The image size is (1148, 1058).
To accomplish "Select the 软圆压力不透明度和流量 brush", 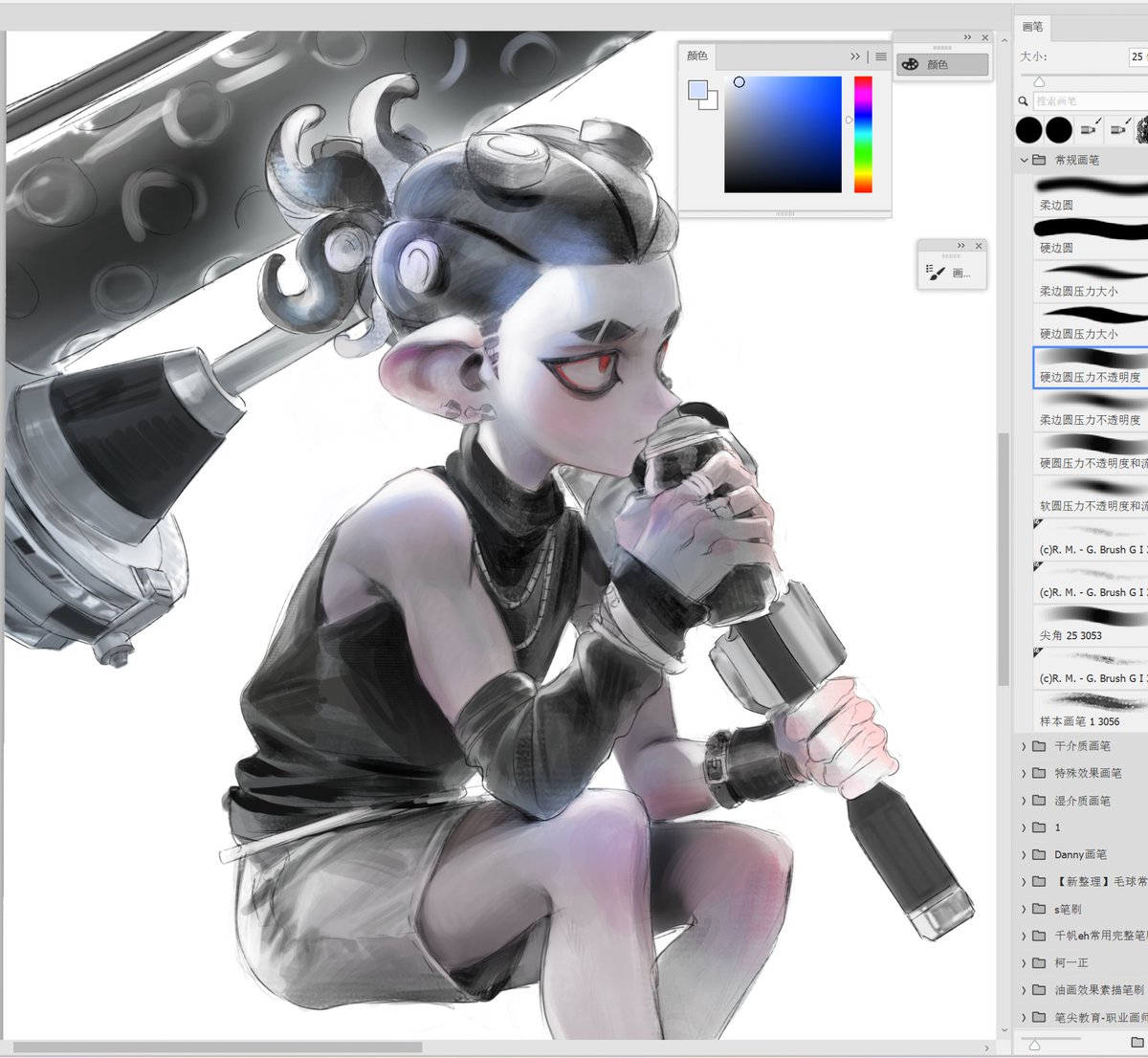I will 1091,496.
